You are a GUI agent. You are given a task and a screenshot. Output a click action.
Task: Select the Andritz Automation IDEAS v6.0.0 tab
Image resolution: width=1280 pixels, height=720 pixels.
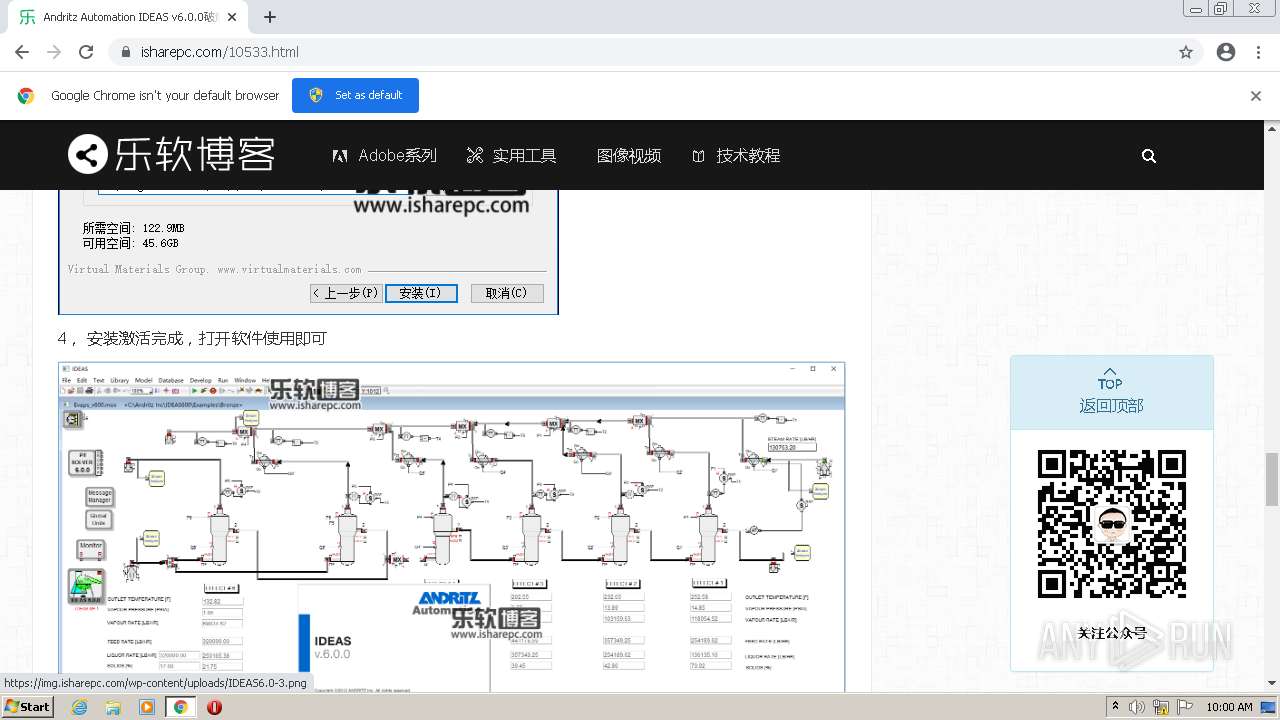128,17
